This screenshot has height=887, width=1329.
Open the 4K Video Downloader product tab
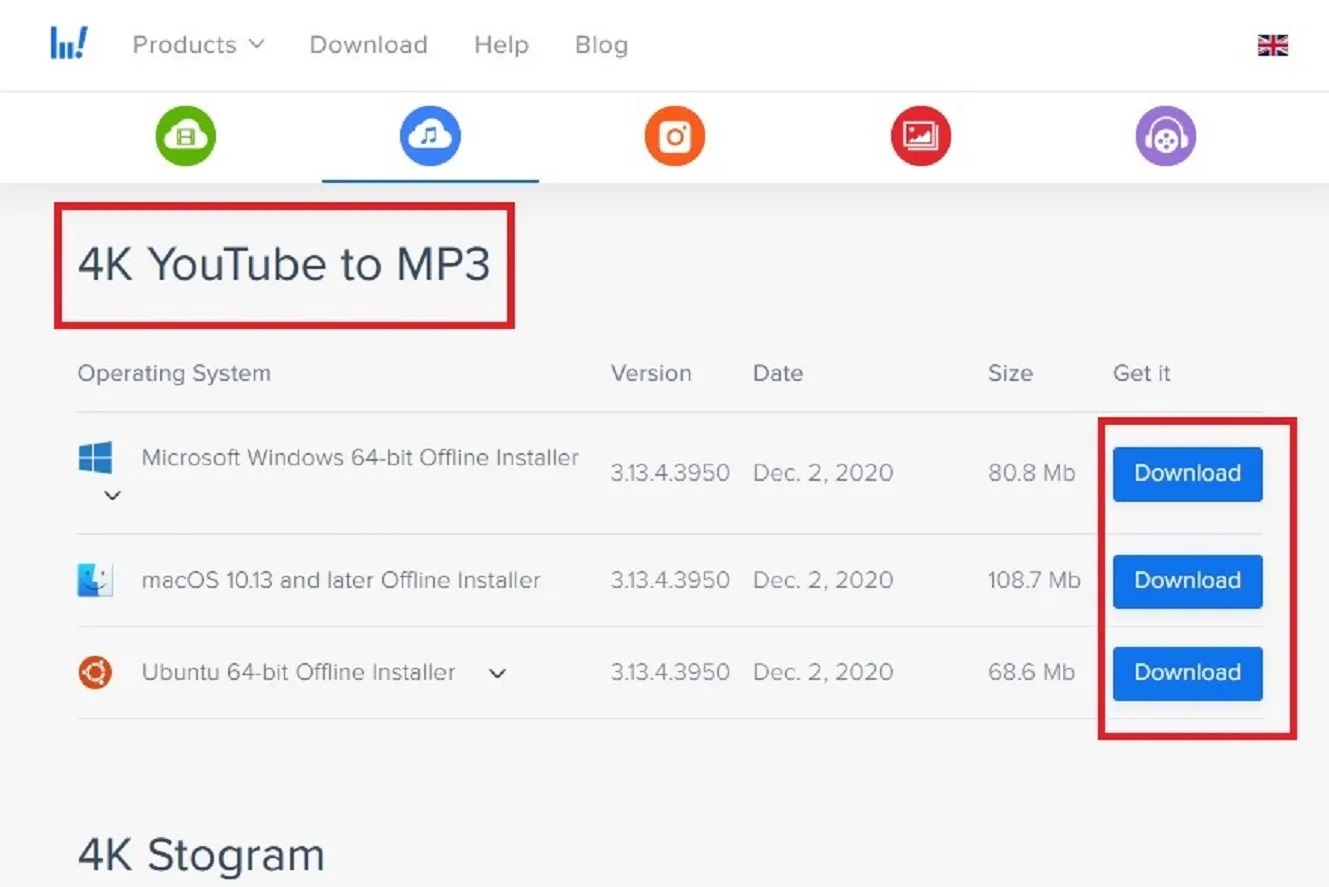click(185, 136)
